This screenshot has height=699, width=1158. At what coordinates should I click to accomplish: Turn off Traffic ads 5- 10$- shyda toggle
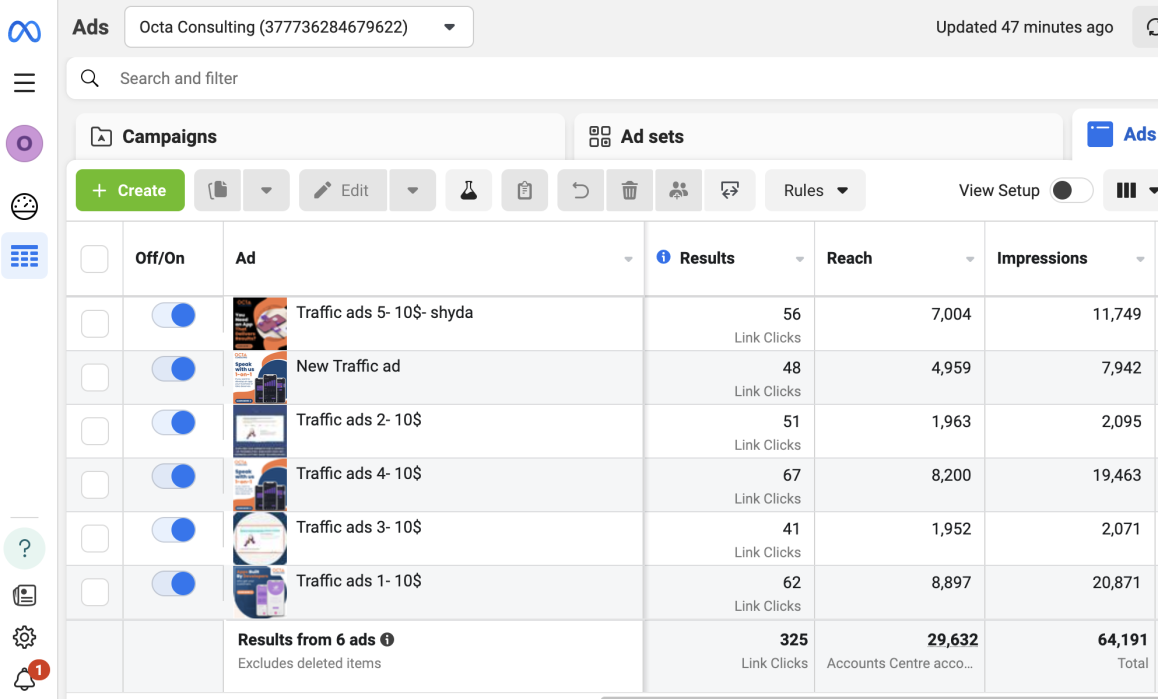174,316
